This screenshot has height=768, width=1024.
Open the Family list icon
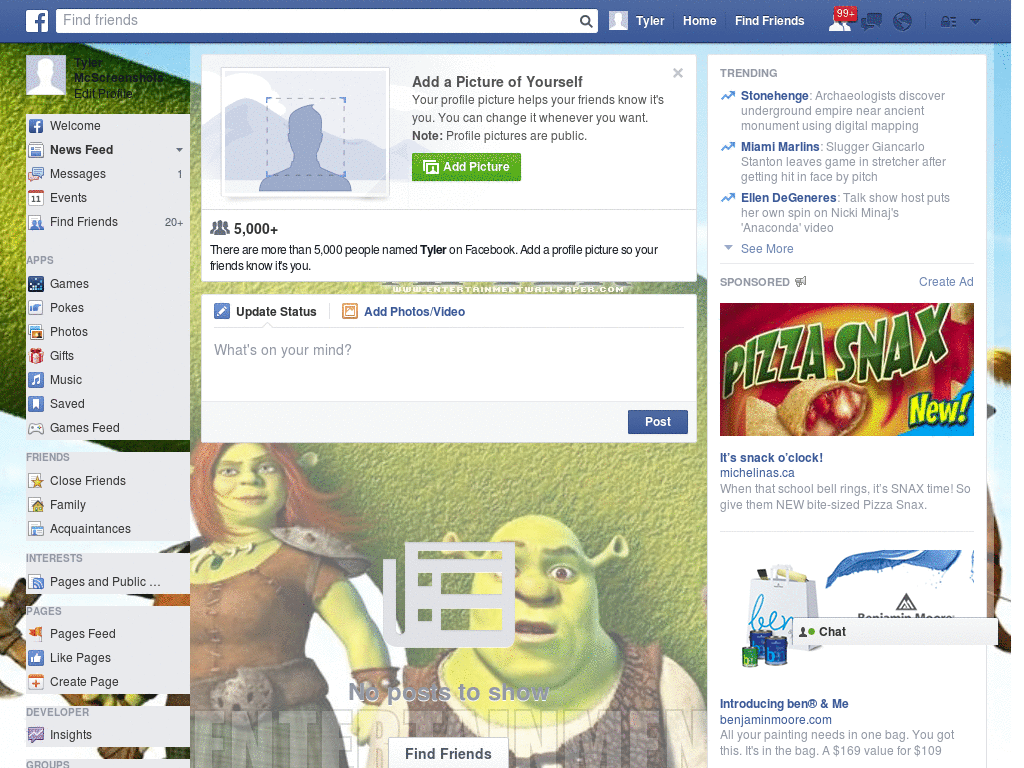pos(36,505)
